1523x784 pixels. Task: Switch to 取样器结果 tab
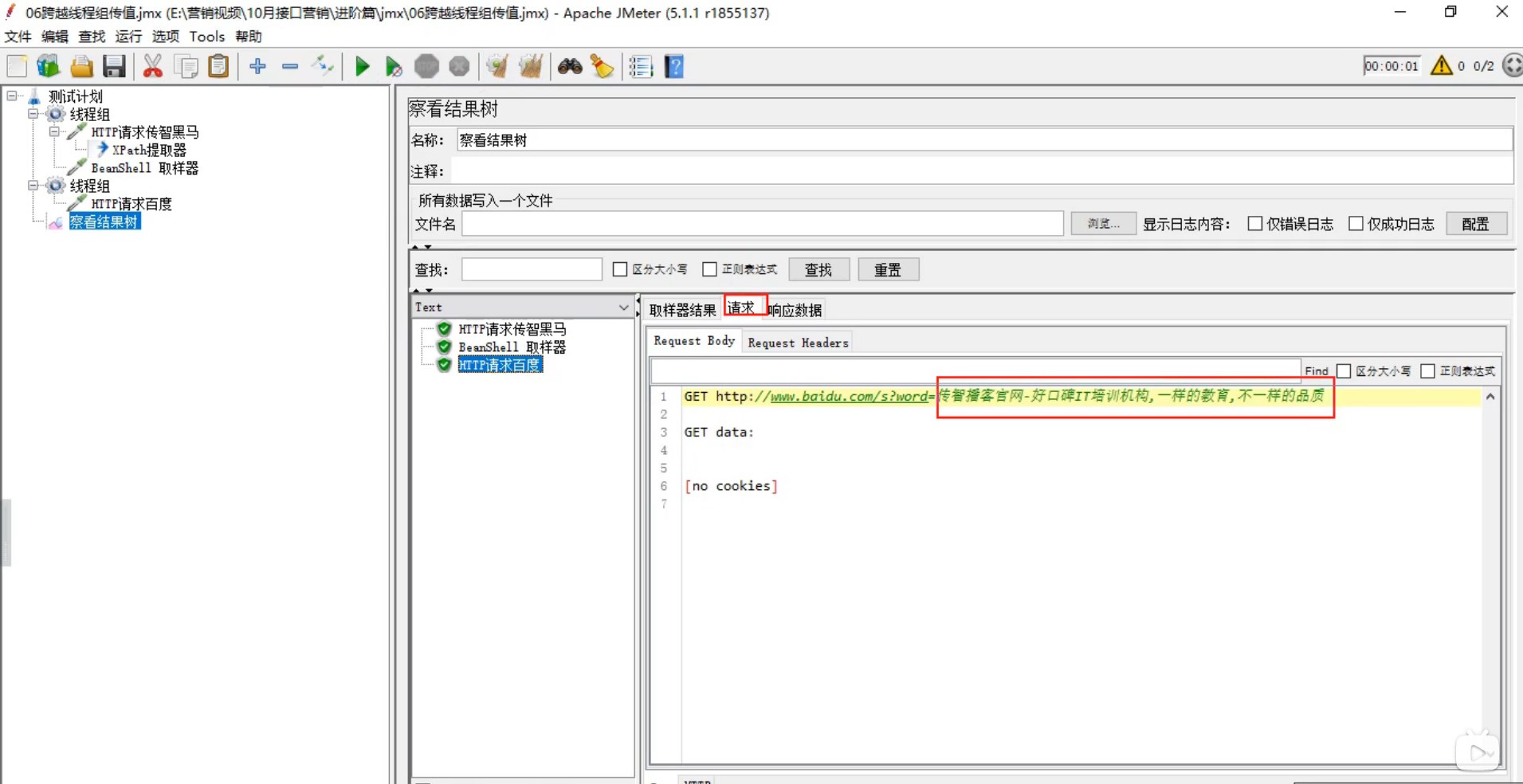[683, 310]
